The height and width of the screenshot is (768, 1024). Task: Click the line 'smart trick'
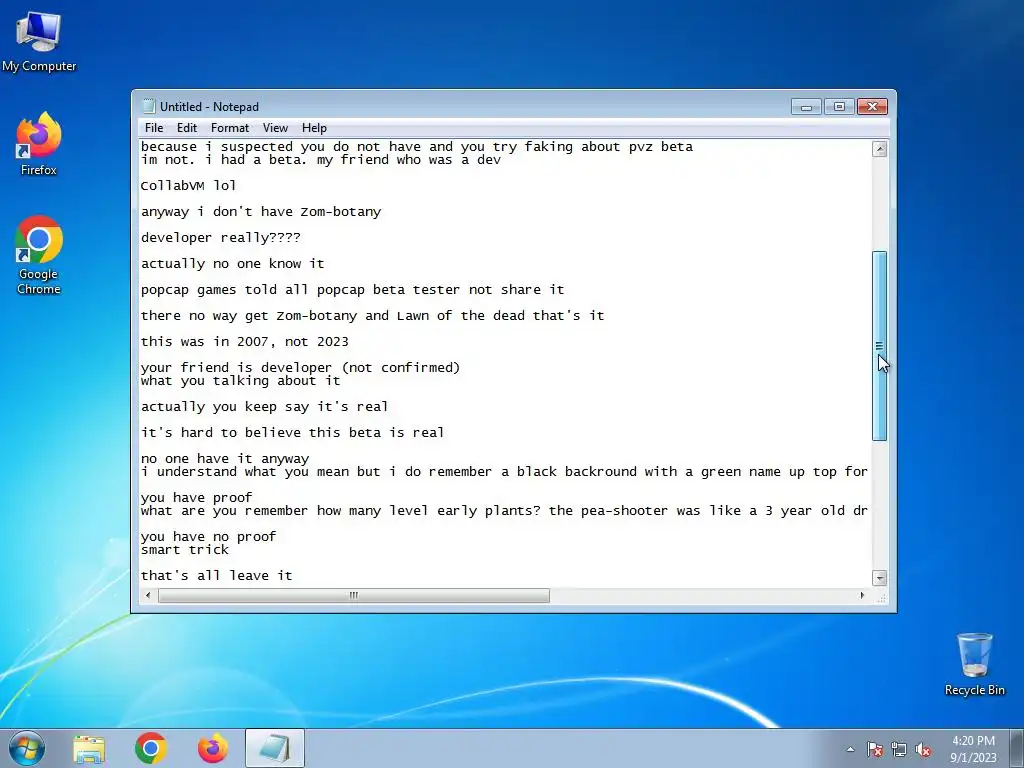[185, 550]
